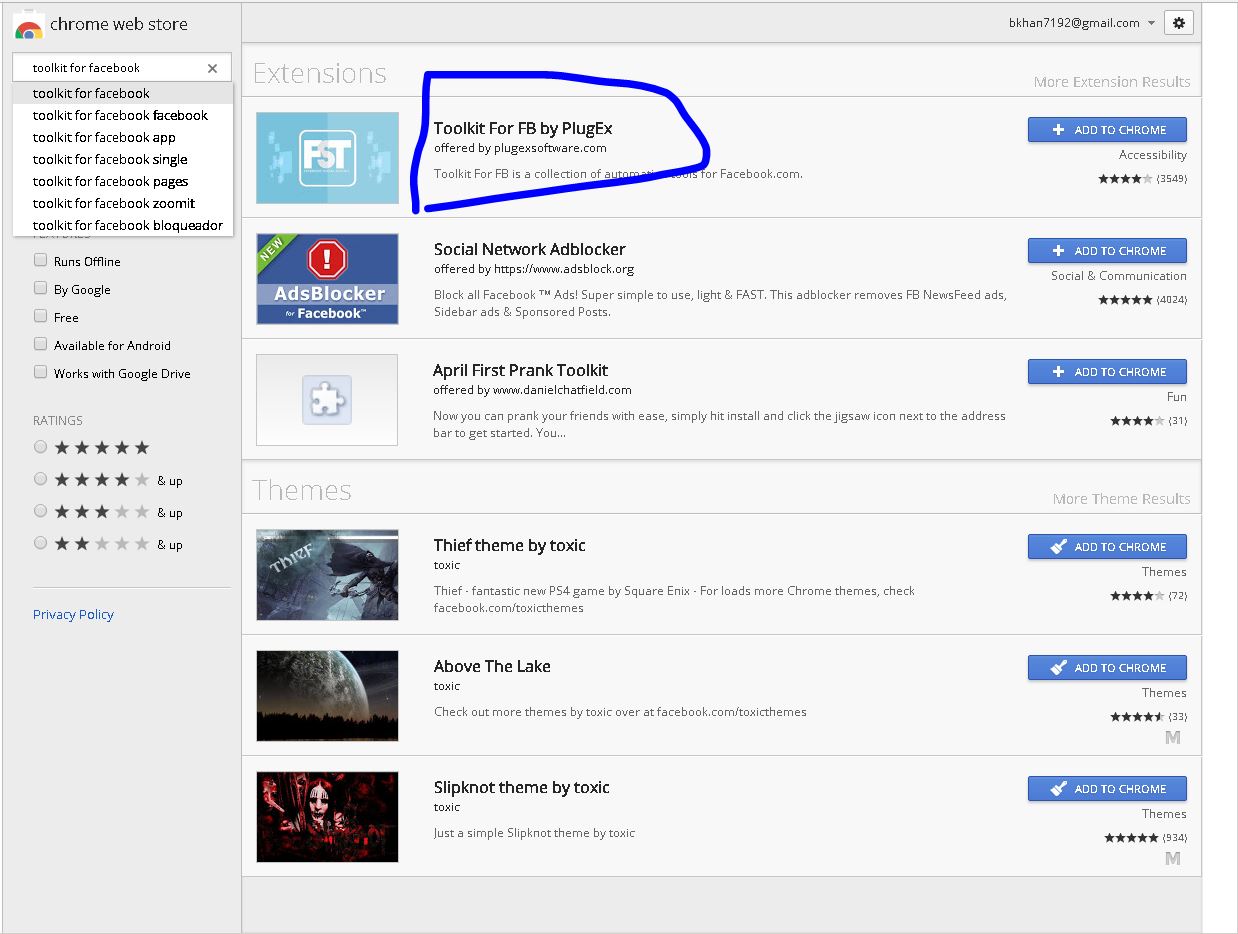The width and height of the screenshot is (1238, 934).
Task: Choose suggestion 'toolkit for facebook app'
Action: click(123, 137)
